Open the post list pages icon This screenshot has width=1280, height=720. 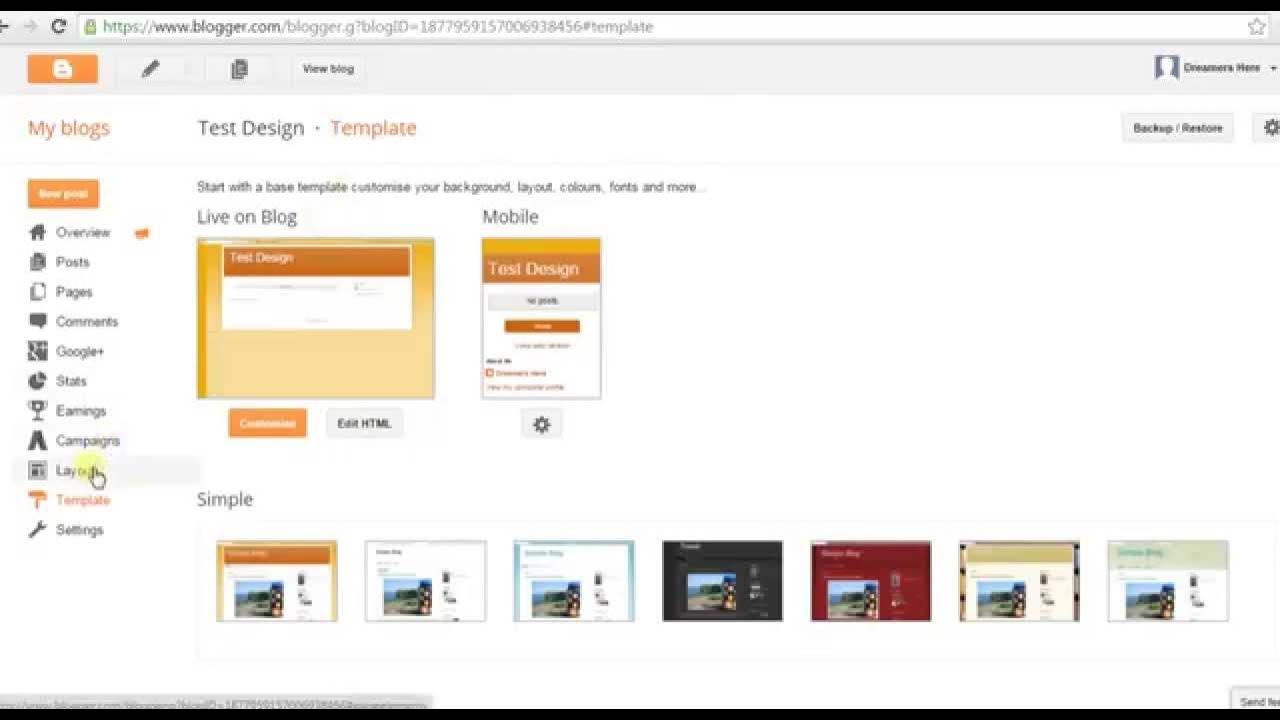click(238, 69)
